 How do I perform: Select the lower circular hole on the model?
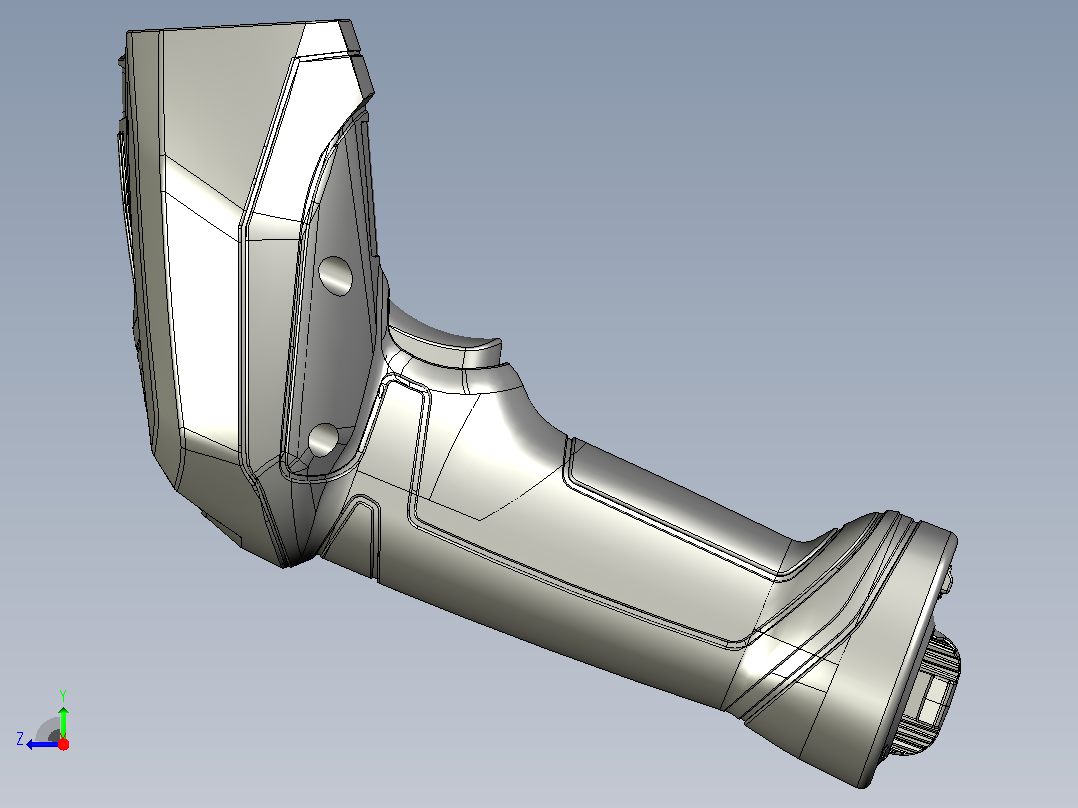click(x=323, y=440)
